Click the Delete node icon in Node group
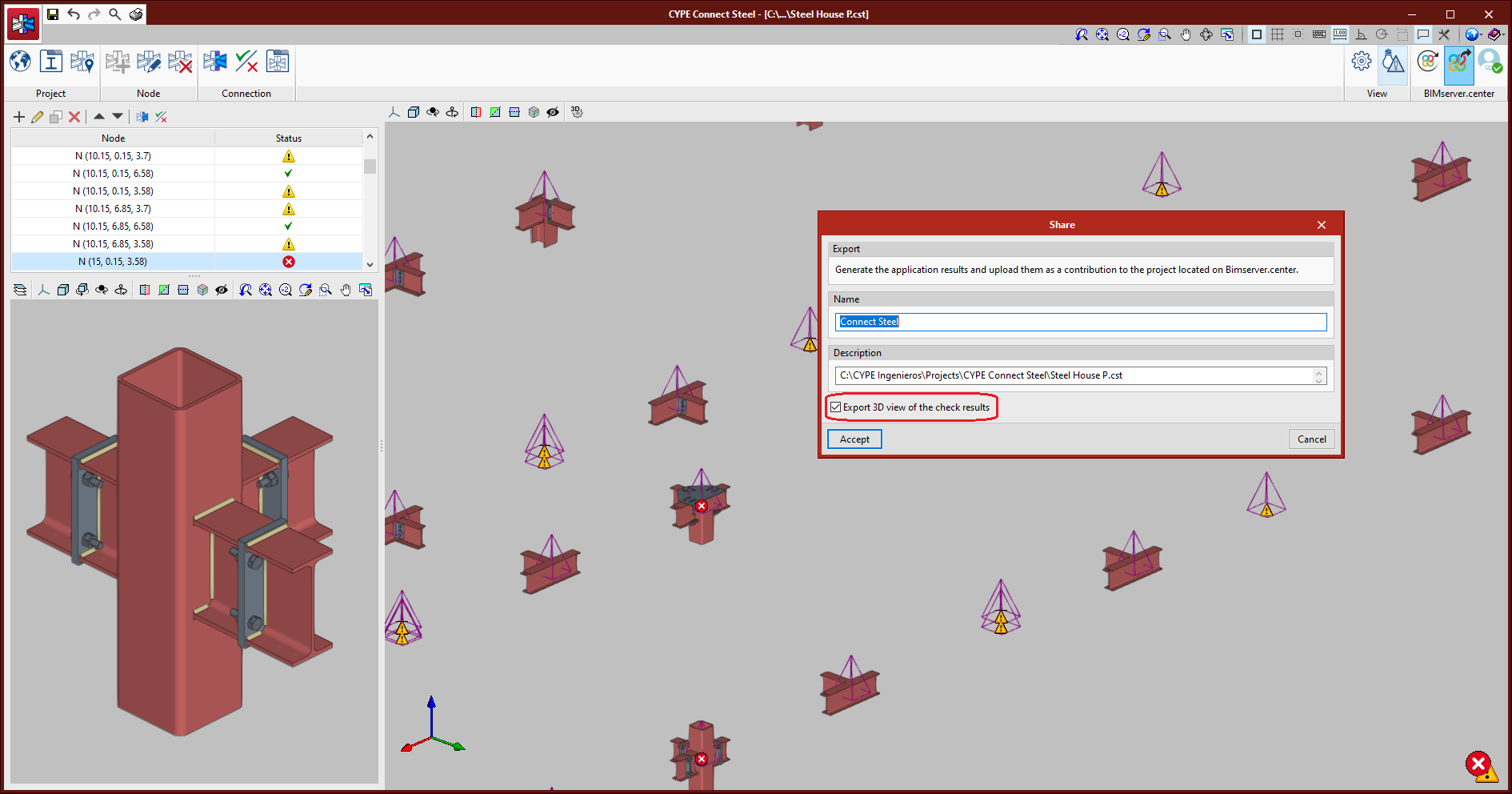Viewport: 1512px width, 794px height. 180,62
